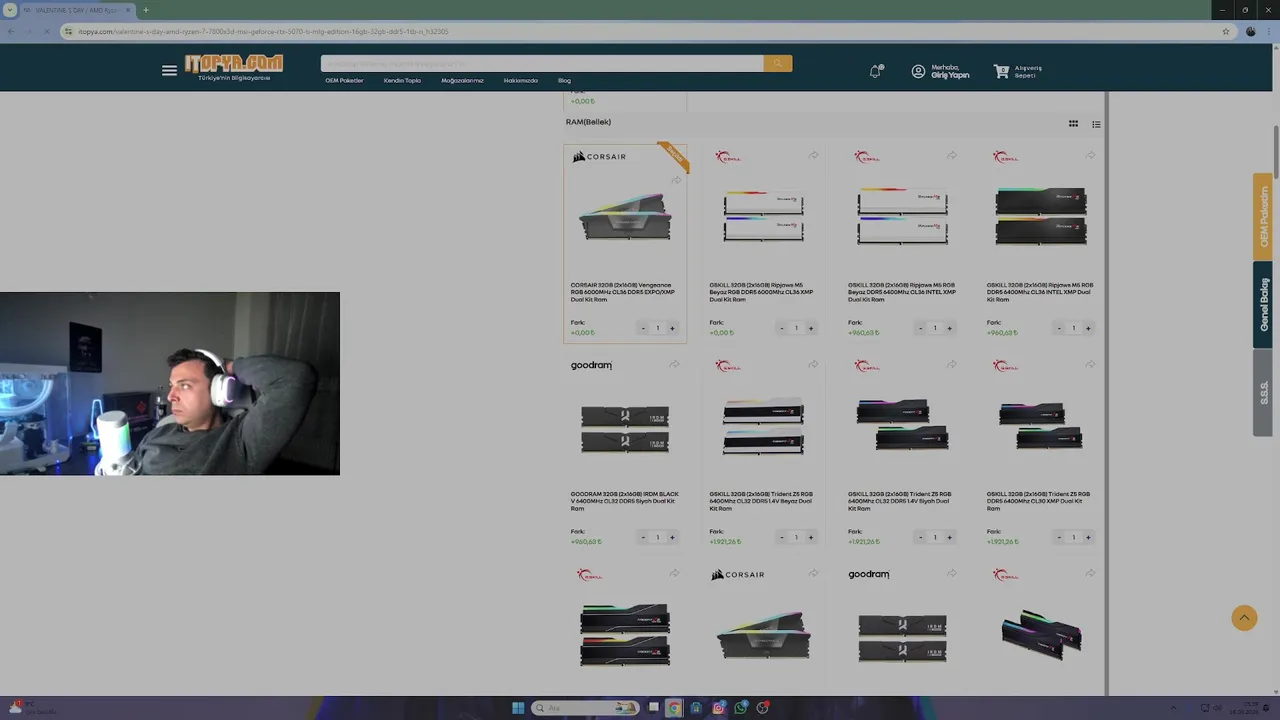Select the Trident Z5 RGB 1.4V Siyah thumbnail
The height and width of the screenshot is (720, 1280).
902,425
